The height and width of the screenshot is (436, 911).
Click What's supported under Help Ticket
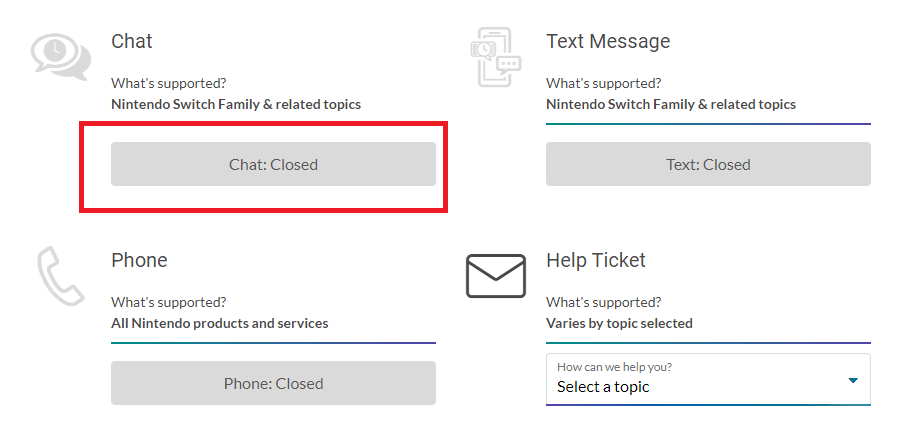(x=604, y=302)
